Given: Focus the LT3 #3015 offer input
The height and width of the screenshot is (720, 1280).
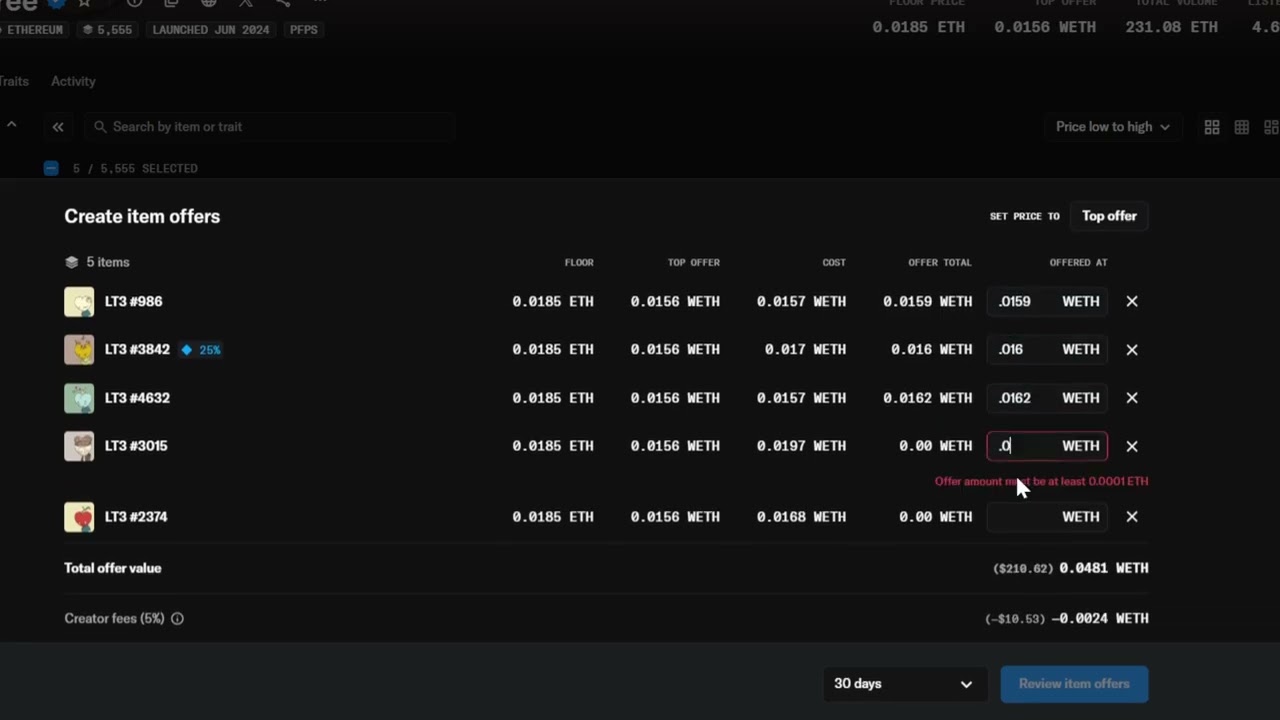Looking at the screenshot, I should 1047,446.
